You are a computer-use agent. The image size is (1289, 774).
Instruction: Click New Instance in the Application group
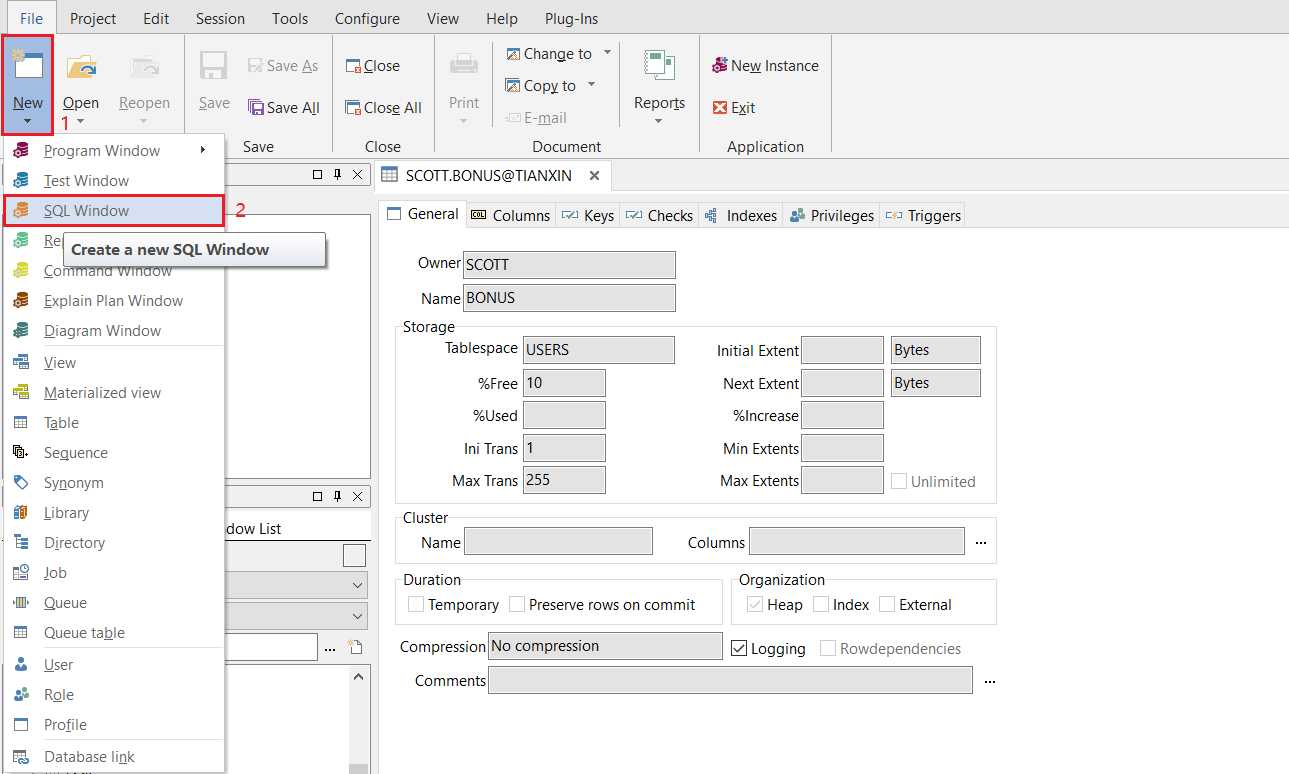pyautogui.click(x=766, y=66)
